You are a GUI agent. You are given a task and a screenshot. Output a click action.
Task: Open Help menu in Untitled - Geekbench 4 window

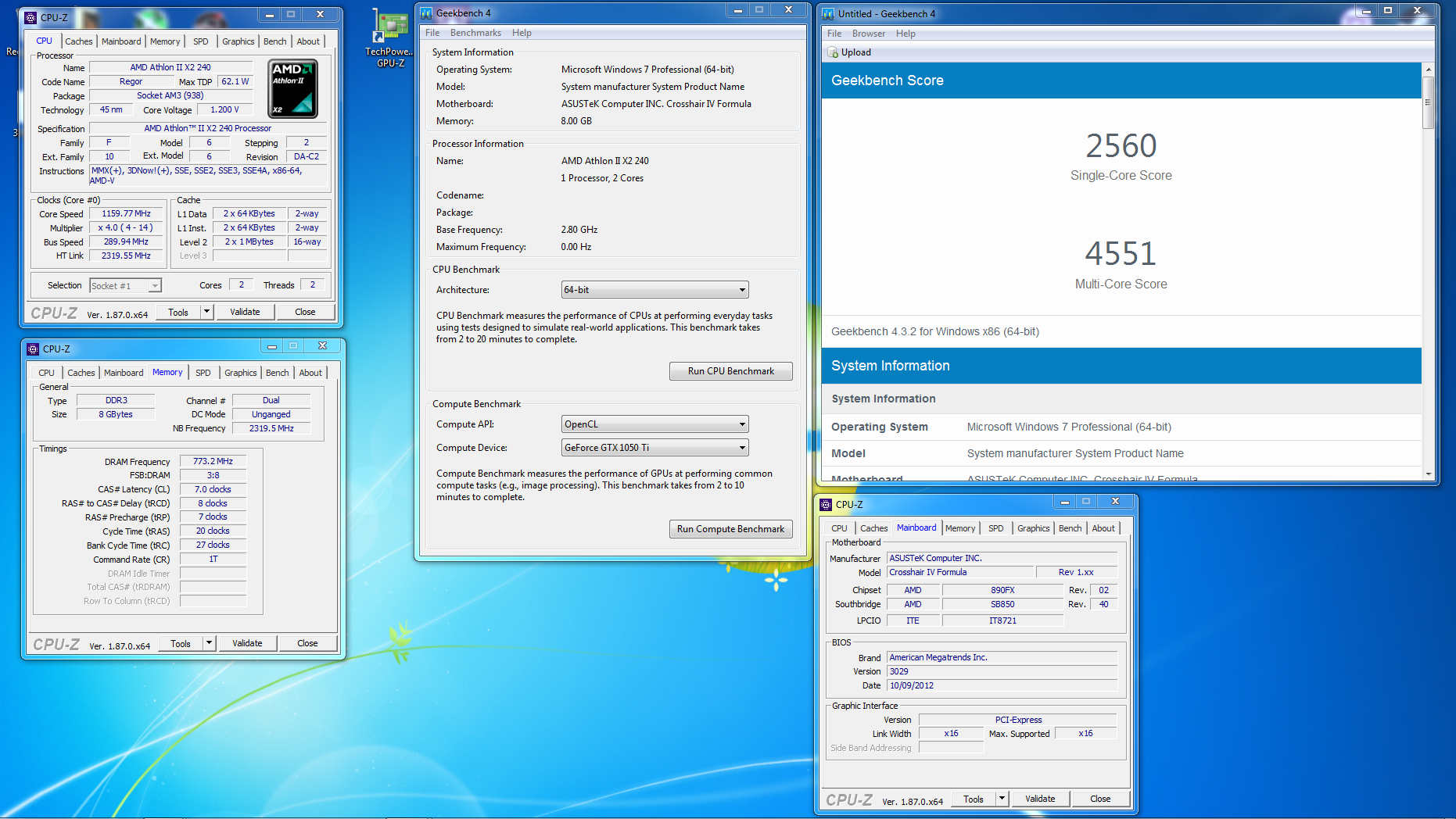(906, 34)
